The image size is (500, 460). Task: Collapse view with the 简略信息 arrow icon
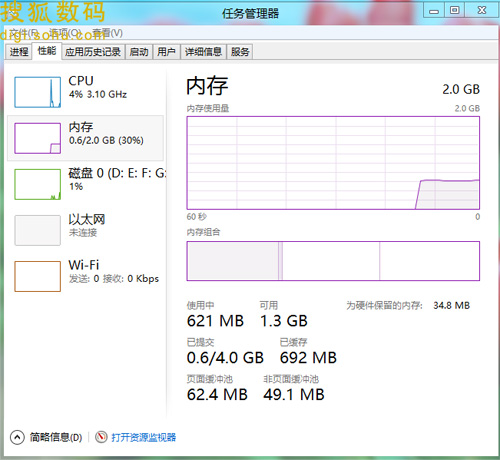17,437
